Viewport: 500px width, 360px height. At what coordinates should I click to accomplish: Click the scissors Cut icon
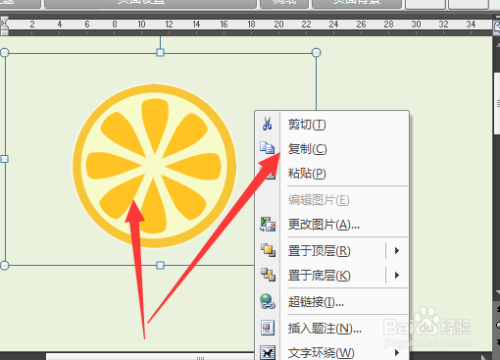(267, 124)
